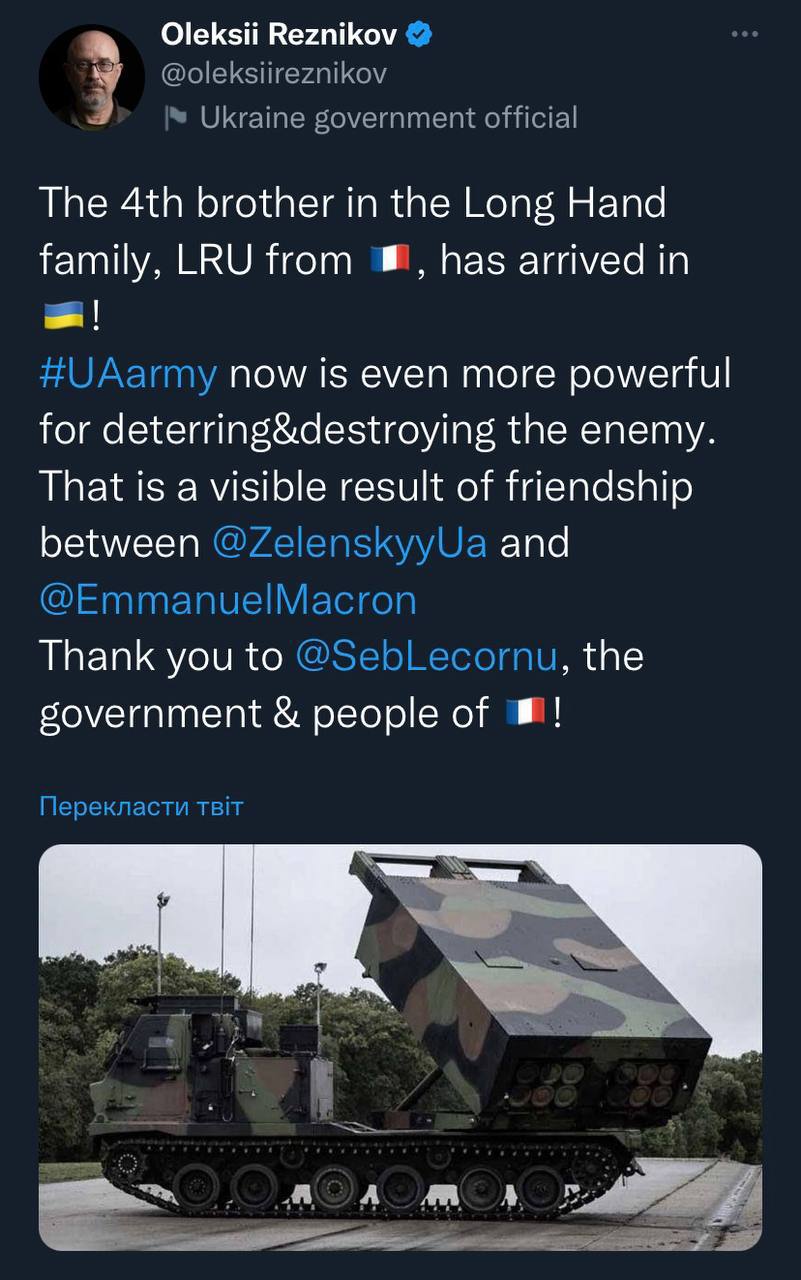Click the tweet line "The 4th brother in the Long Hand"
This screenshot has height=1280, width=801.
click(352, 204)
